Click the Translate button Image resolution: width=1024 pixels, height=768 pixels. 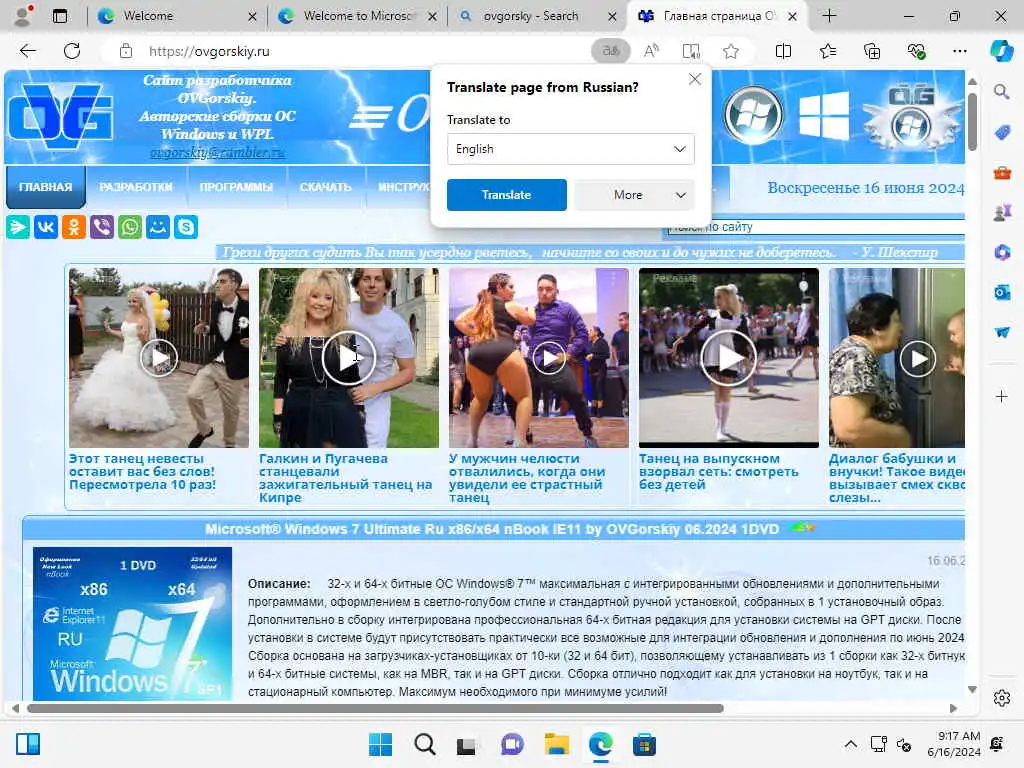(x=506, y=195)
